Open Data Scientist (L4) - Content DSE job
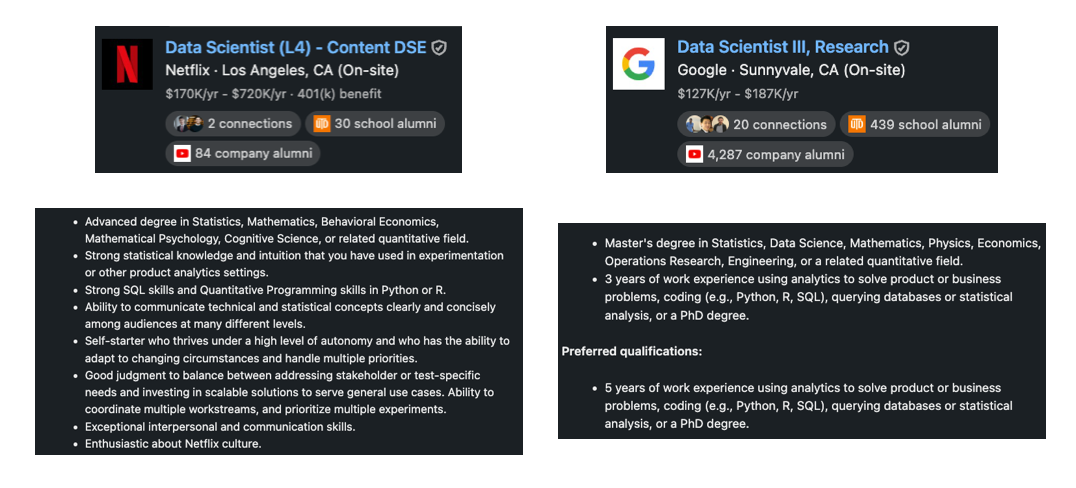The image size is (1076, 488). [295, 47]
